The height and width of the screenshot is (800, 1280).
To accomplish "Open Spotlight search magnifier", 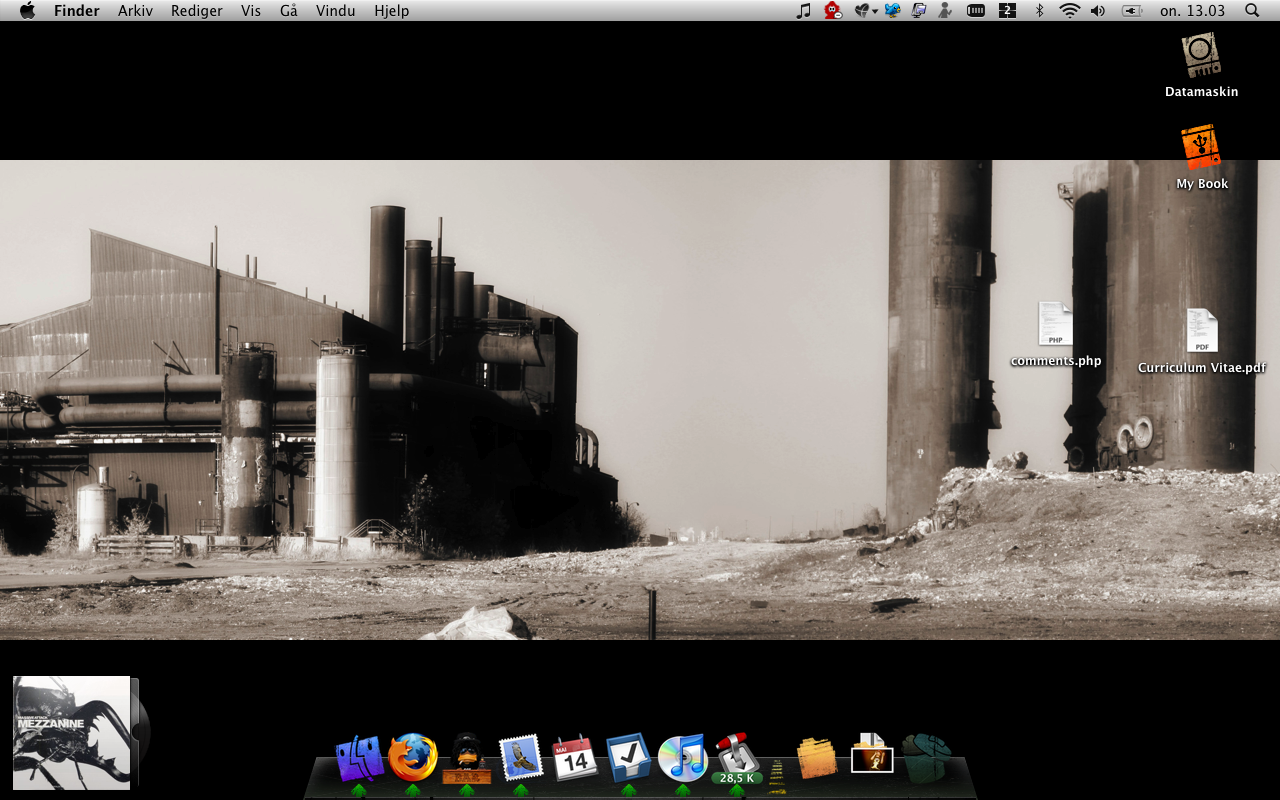I will tap(1252, 11).
